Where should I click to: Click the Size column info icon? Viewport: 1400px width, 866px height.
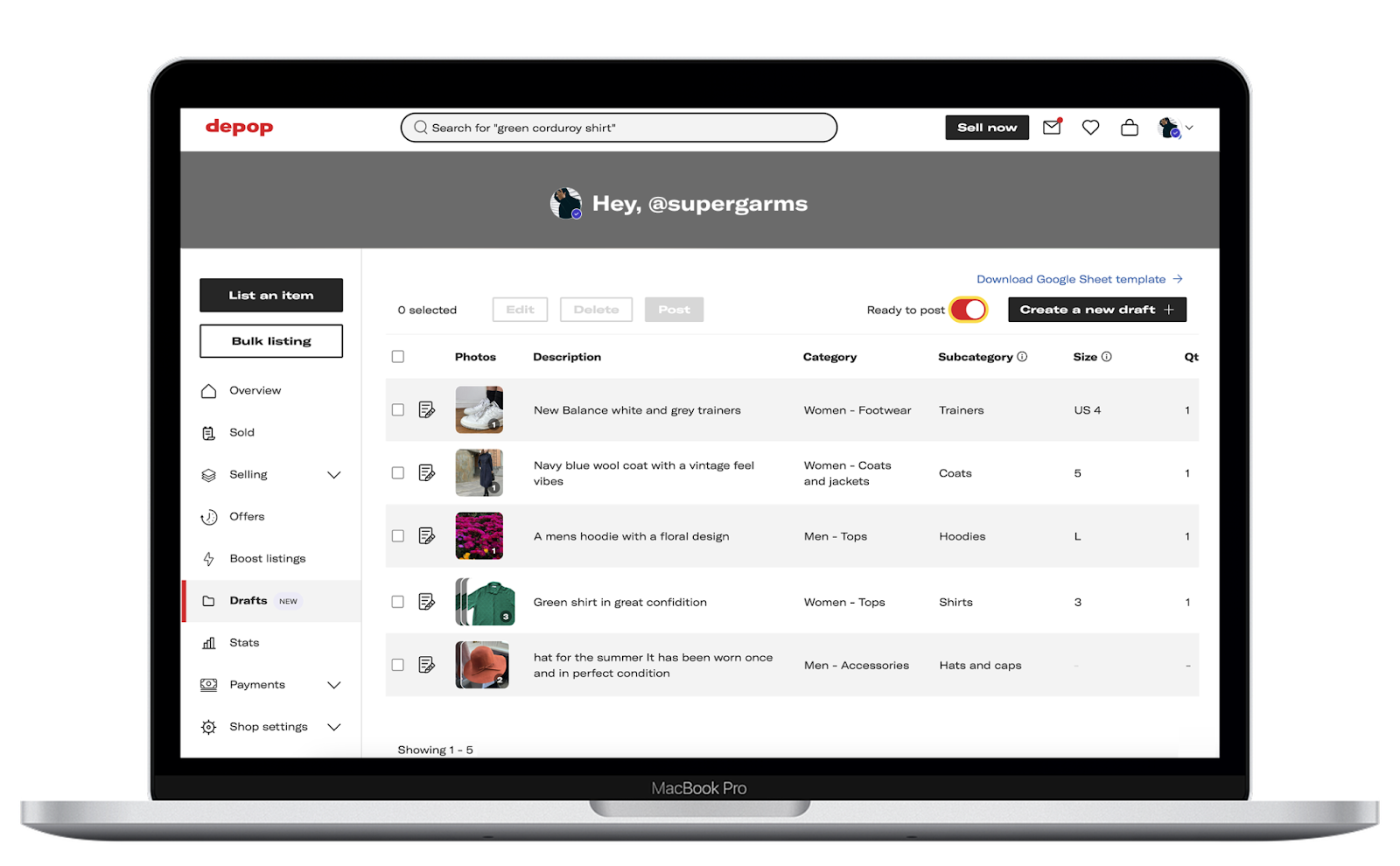click(x=1106, y=357)
